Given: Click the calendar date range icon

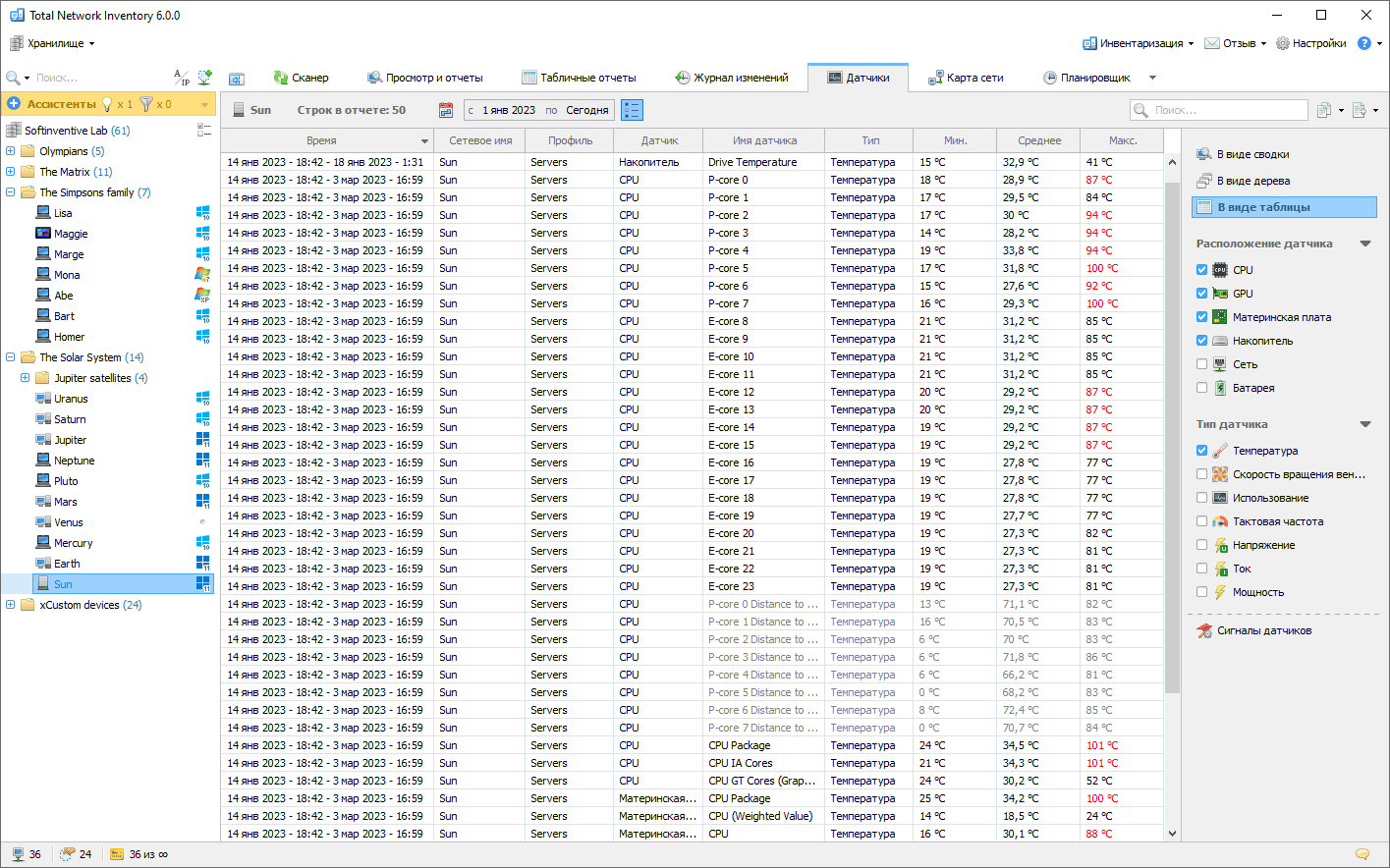Looking at the screenshot, I should pyautogui.click(x=446, y=110).
